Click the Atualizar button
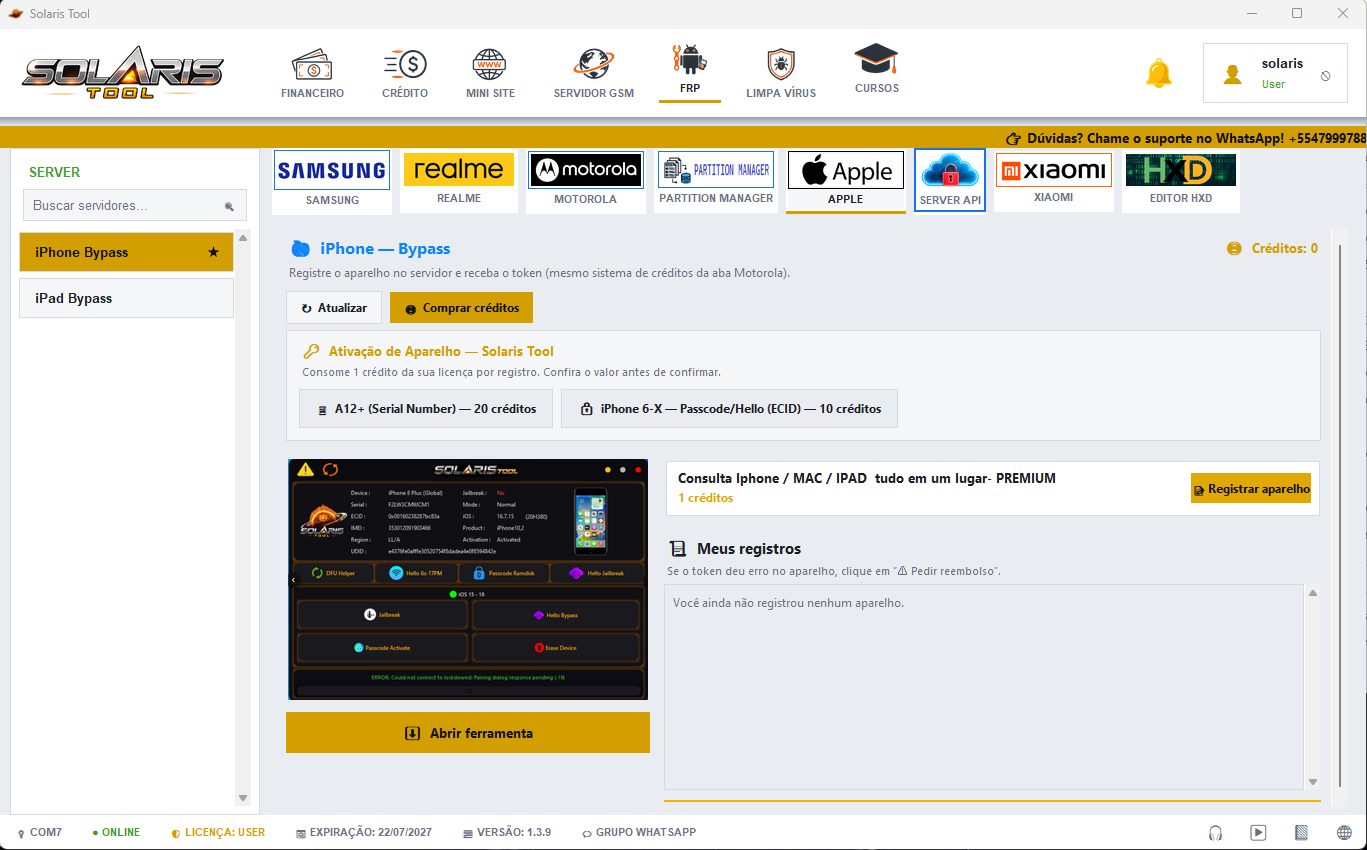Viewport: 1367px width, 850px height. [334, 308]
